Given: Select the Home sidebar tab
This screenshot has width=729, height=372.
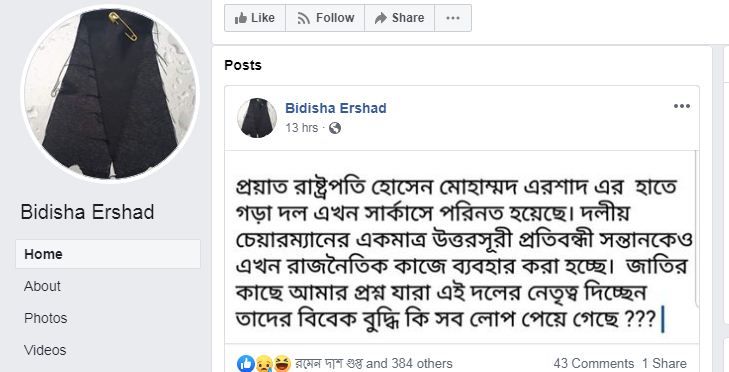Looking at the screenshot, I should point(108,254).
